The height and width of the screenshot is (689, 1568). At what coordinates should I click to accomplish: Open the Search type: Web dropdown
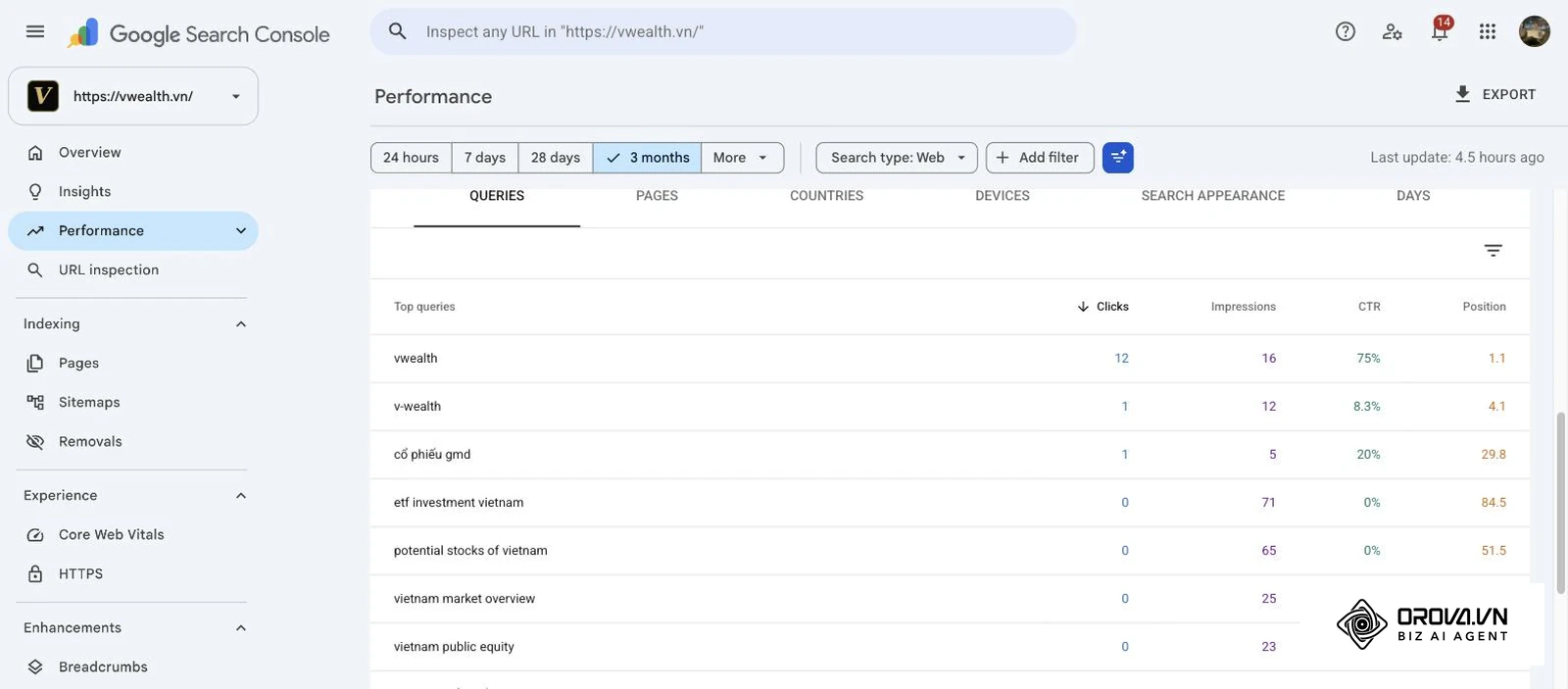897,158
